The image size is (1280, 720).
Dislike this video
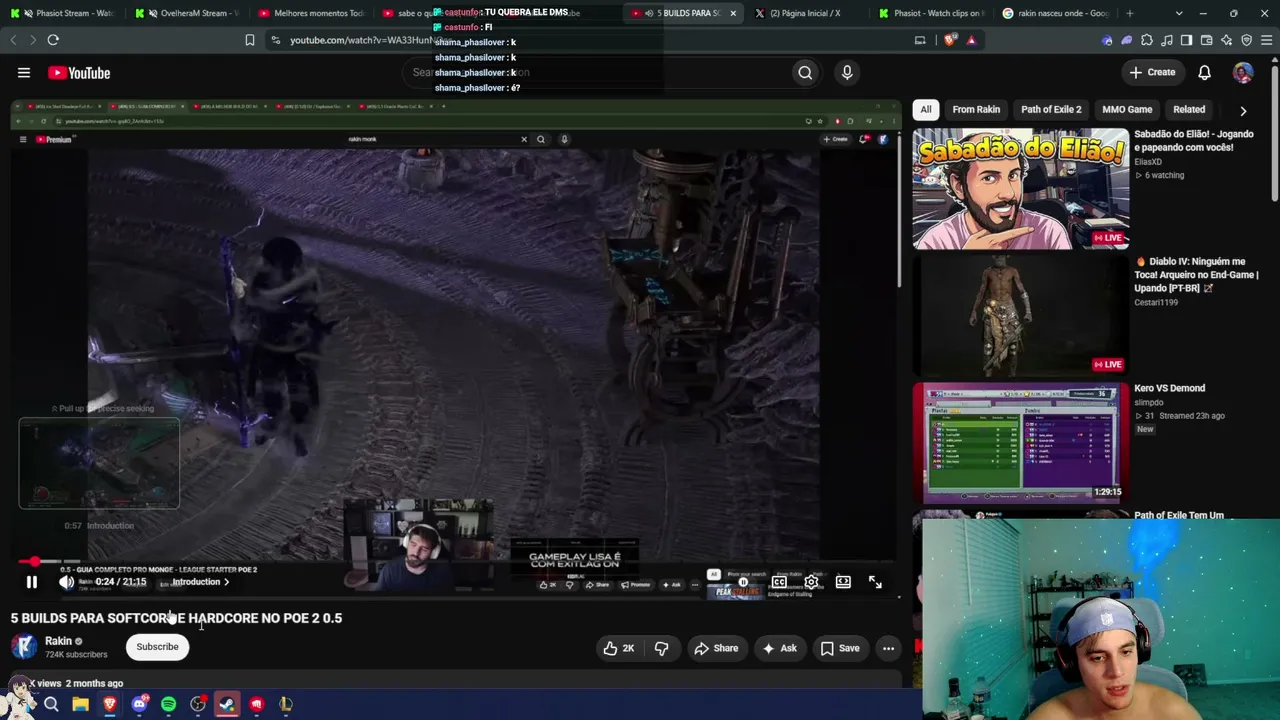click(661, 648)
